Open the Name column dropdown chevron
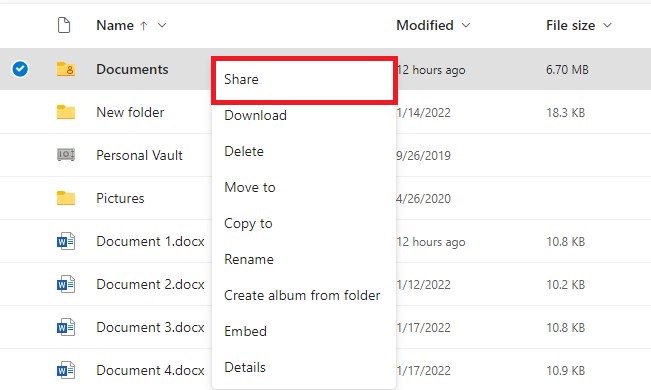Viewport: 651px width, 390px height. (x=162, y=25)
